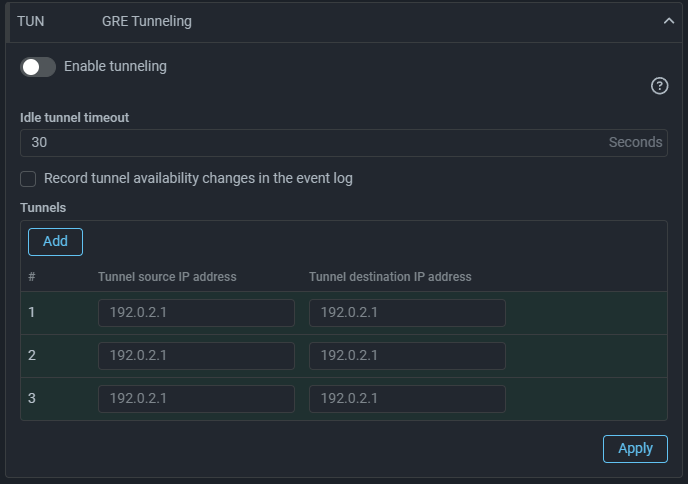Image resolution: width=688 pixels, height=484 pixels.
Task: Select the Tunnel destination IP address column header
Action: 390,277
